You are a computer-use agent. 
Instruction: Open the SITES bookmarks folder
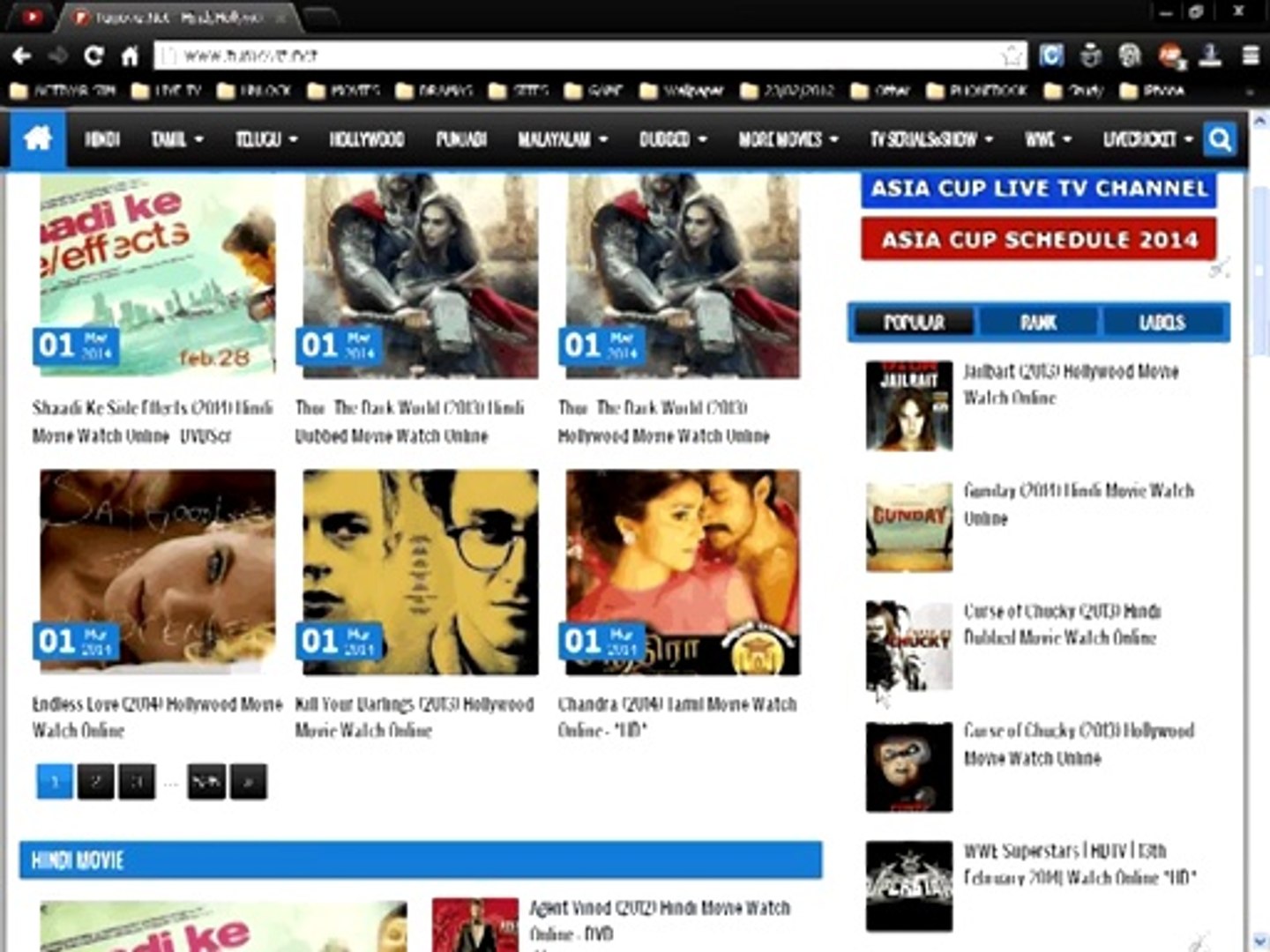point(519,90)
